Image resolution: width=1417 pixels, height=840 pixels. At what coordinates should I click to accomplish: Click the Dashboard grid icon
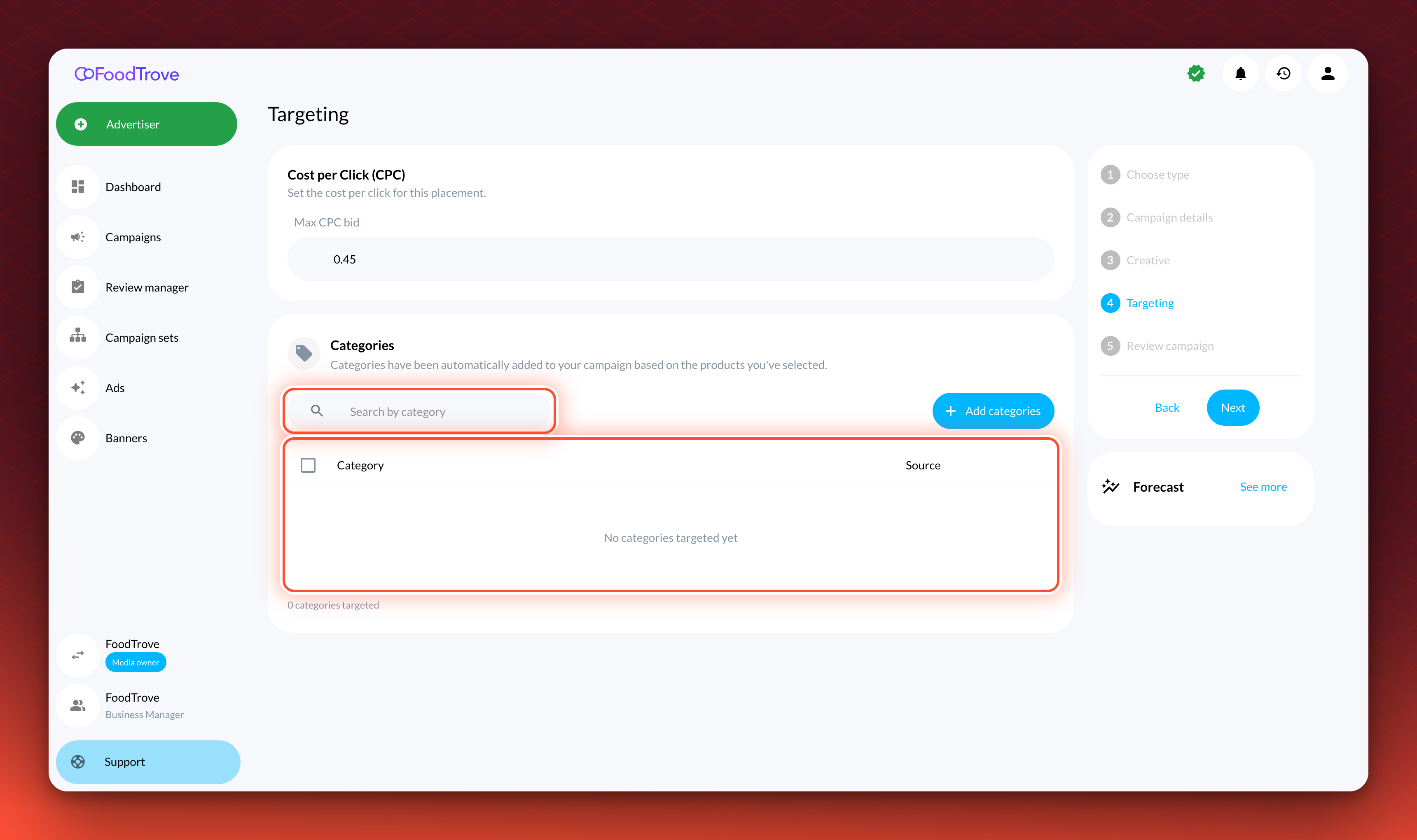(x=78, y=187)
